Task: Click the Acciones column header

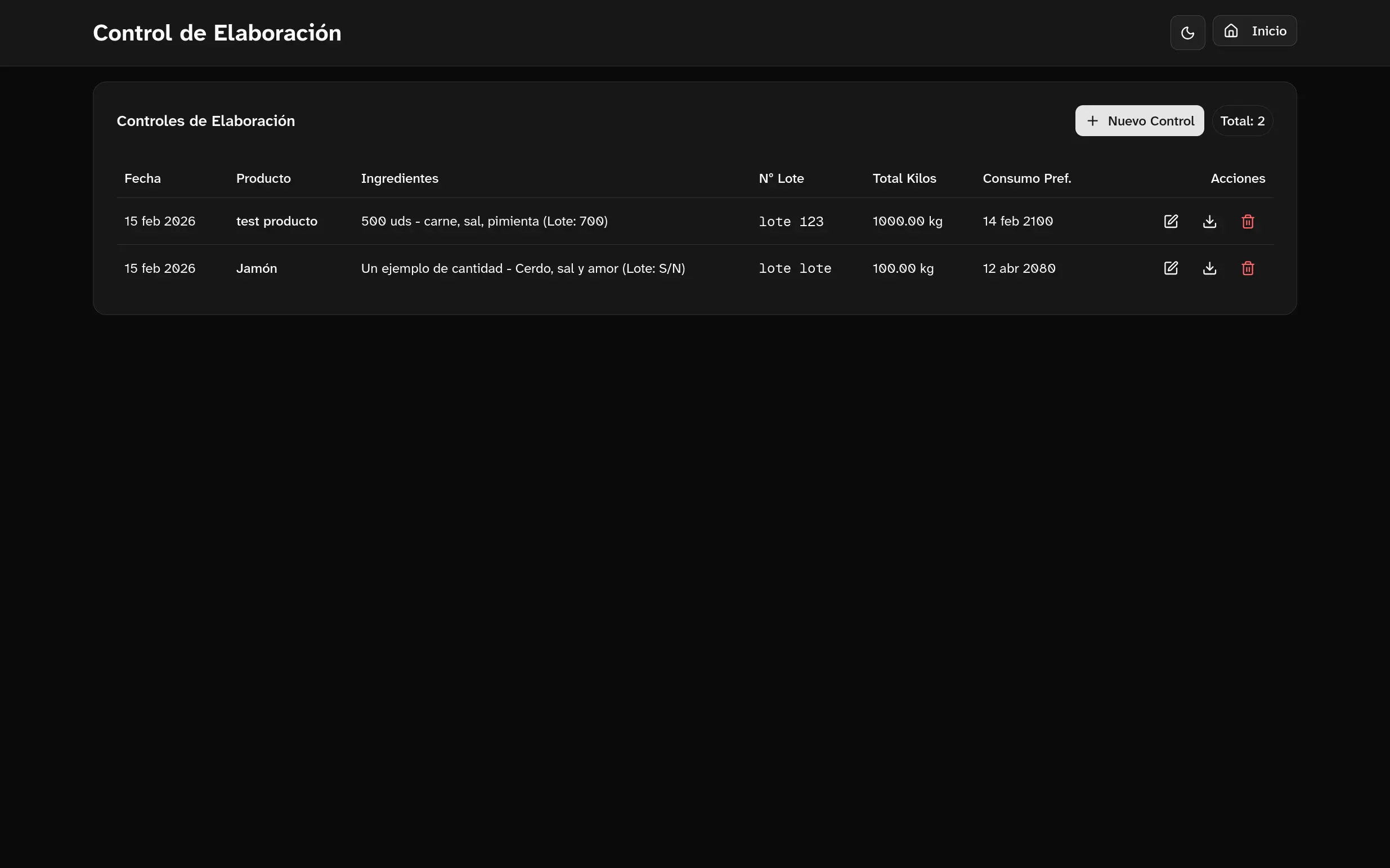Action: click(1237, 178)
